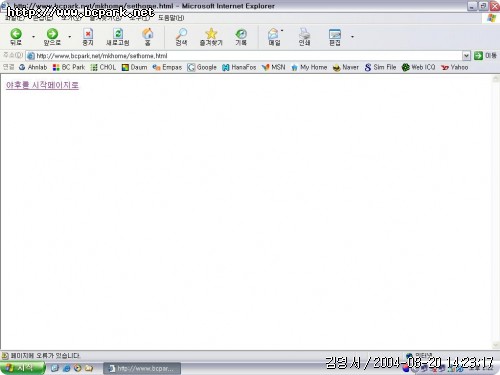This screenshot has width=500, height=375.
Task: Stop page loading with the red X icon
Action: click(88, 36)
